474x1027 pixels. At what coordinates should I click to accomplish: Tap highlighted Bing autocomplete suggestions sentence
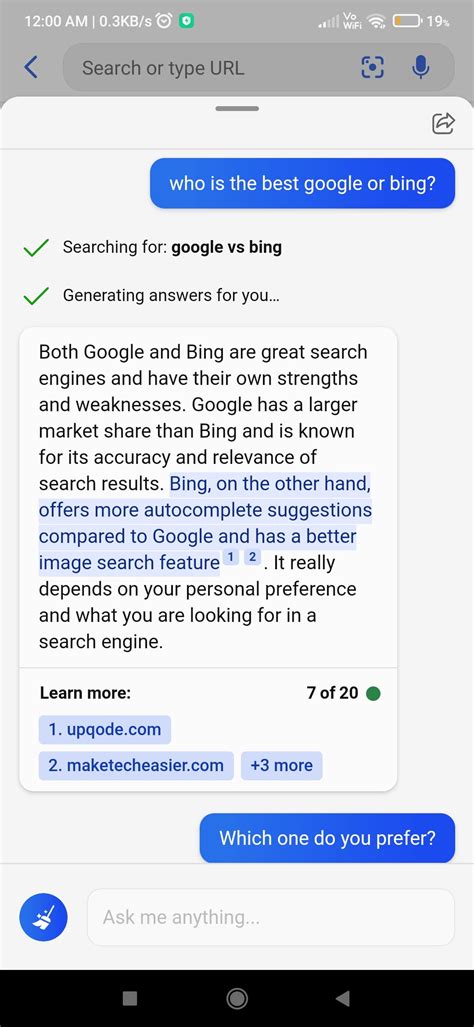205,523
